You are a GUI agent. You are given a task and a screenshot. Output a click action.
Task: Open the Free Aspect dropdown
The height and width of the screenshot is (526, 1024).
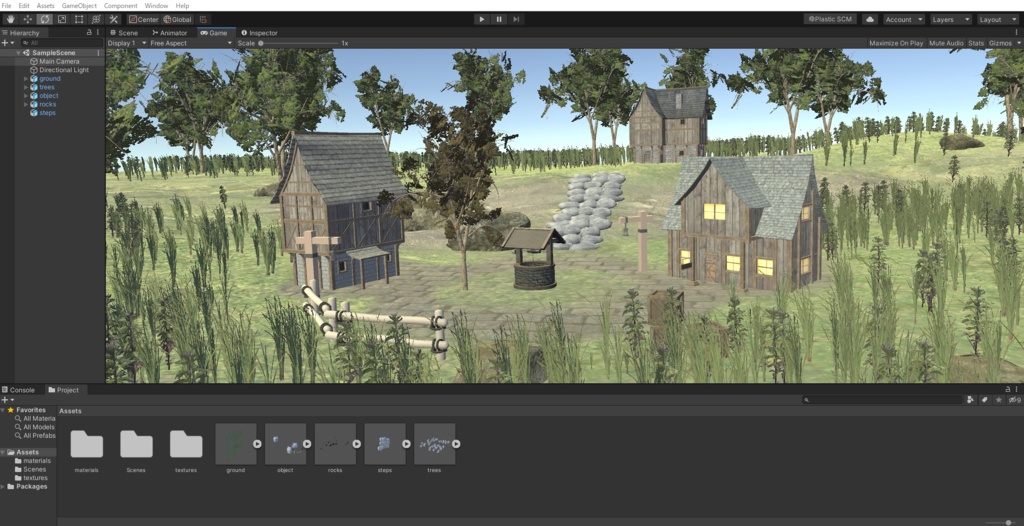190,43
